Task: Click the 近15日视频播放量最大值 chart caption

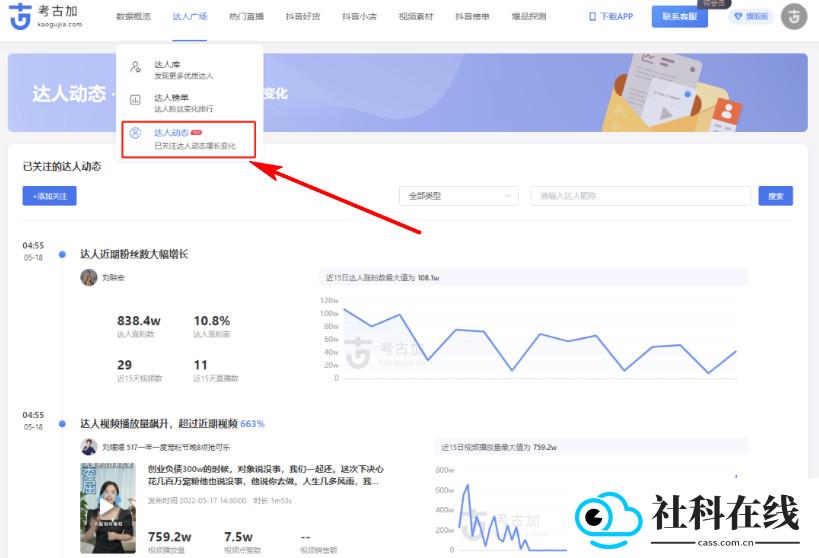Action: point(499,447)
